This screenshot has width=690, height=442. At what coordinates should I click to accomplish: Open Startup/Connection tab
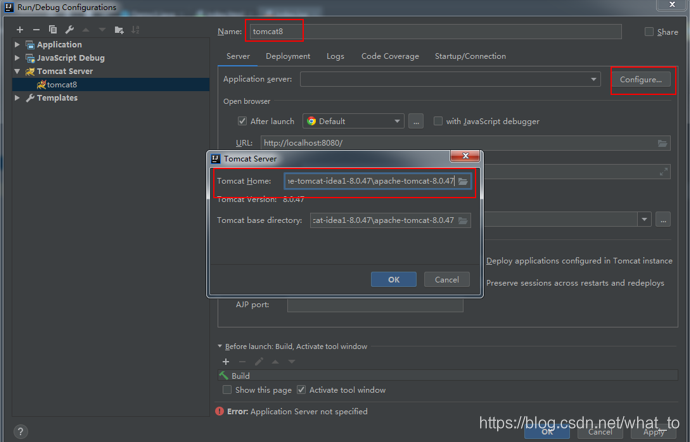coord(470,56)
